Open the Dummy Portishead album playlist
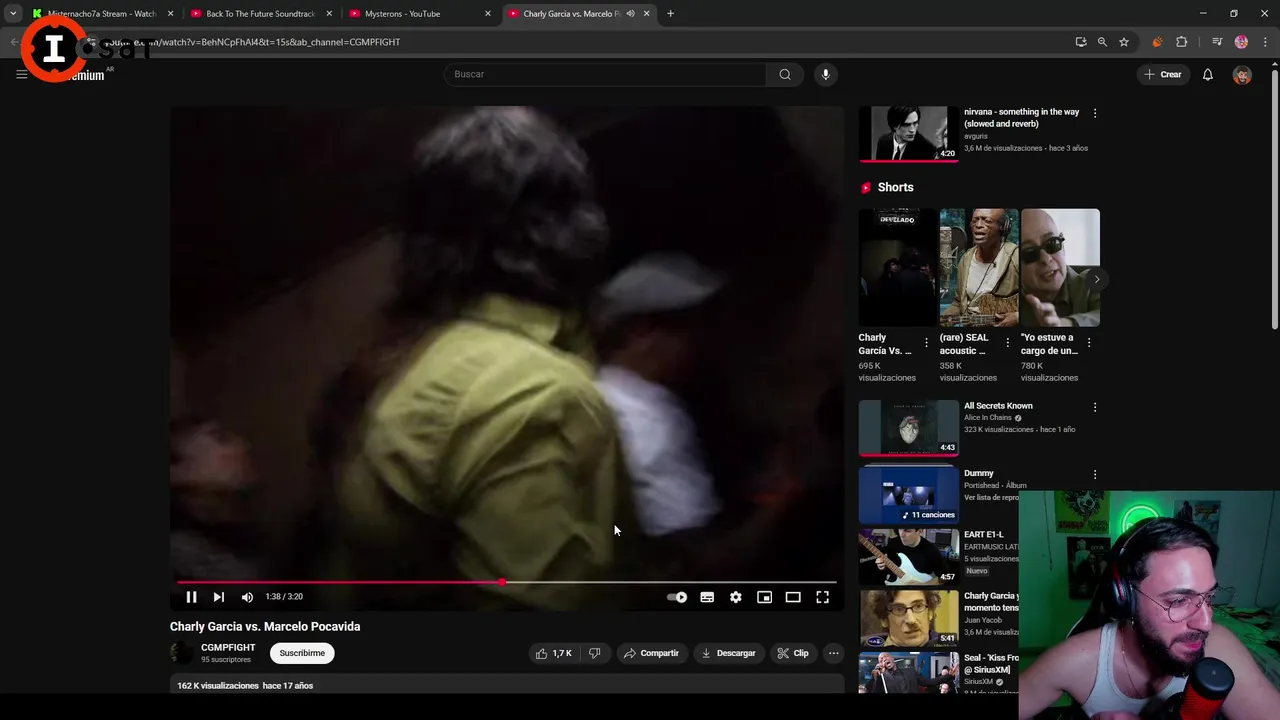 [908, 494]
